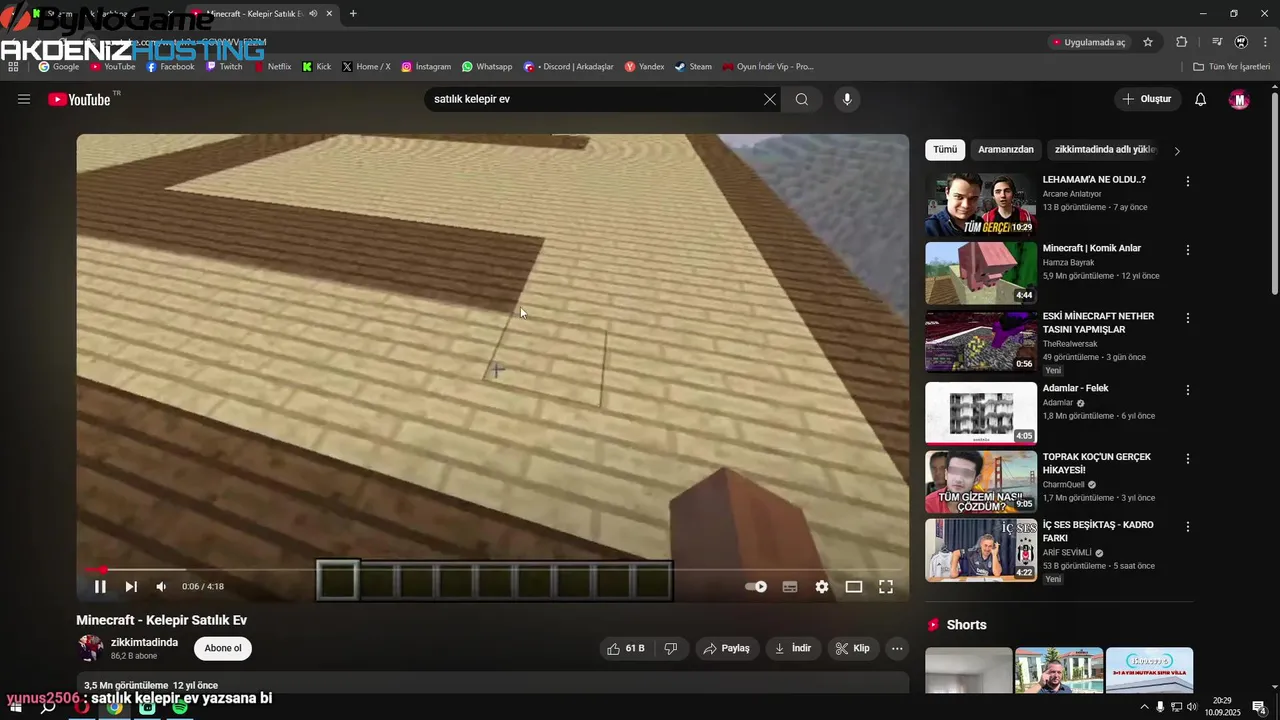1280x720 pixels.
Task: Open the Netflix bookmark
Action: click(272, 67)
